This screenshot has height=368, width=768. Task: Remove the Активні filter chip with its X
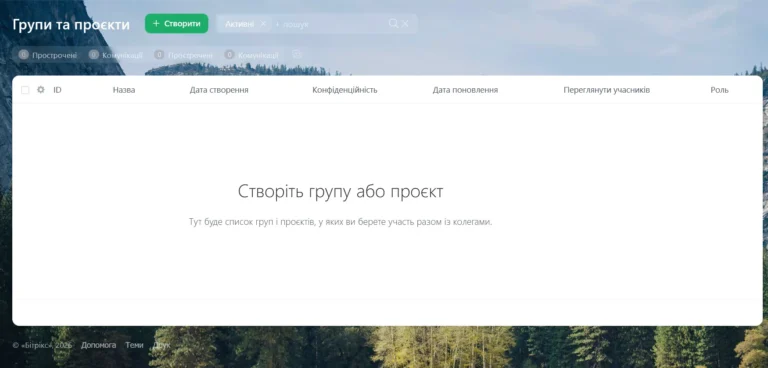(x=263, y=24)
